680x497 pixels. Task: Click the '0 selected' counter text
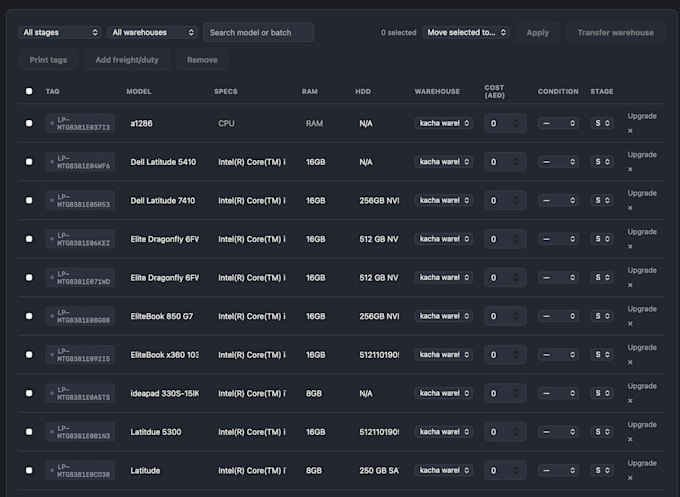[x=399, y=33]
